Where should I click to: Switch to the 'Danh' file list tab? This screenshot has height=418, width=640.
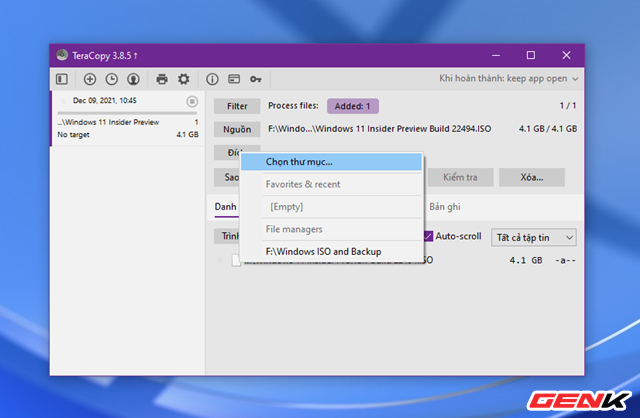point(226,207)
